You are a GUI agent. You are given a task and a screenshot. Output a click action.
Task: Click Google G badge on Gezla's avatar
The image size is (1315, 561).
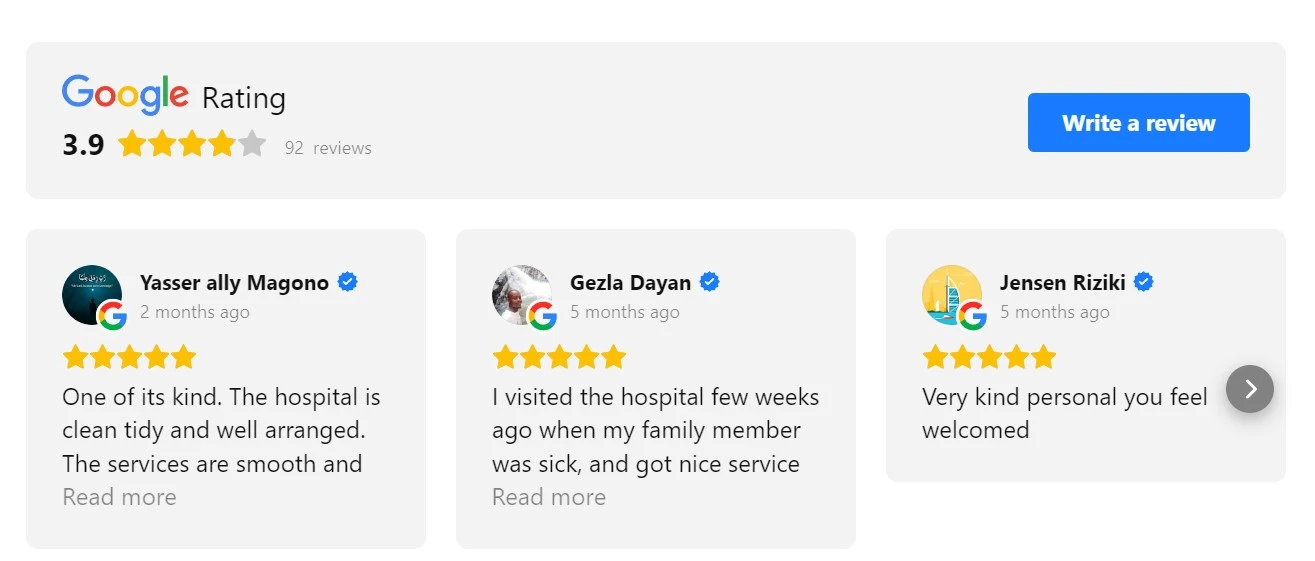(543, 316)
